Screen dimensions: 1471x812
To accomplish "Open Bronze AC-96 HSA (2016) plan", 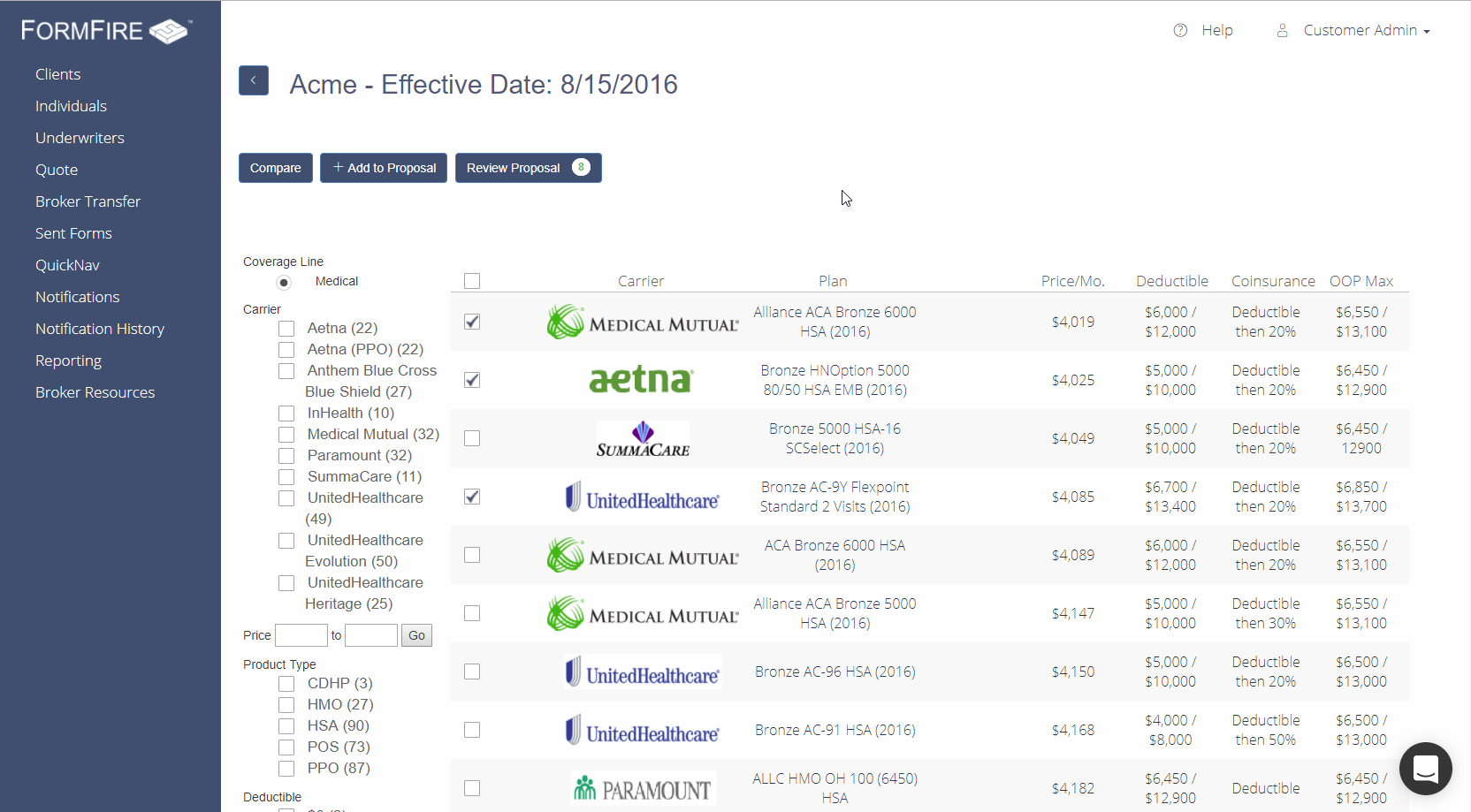I will point(835,672).
